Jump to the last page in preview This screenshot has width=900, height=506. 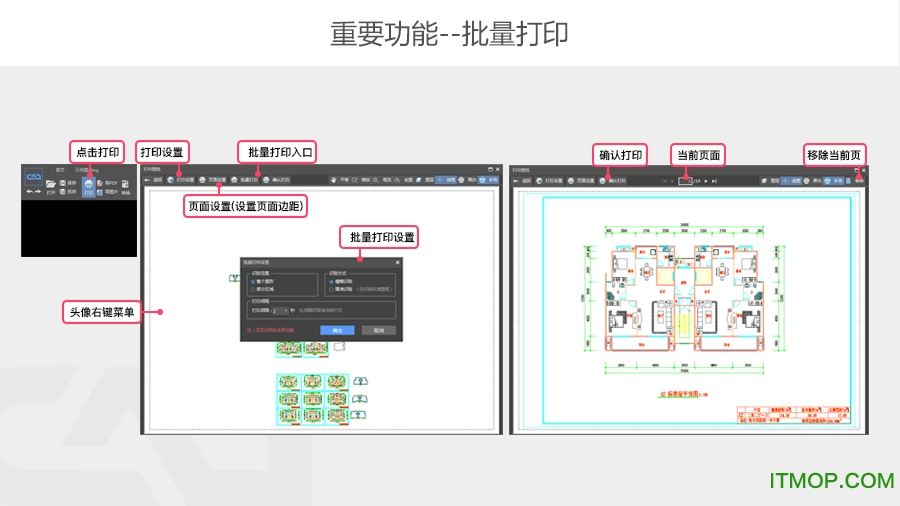714,181
